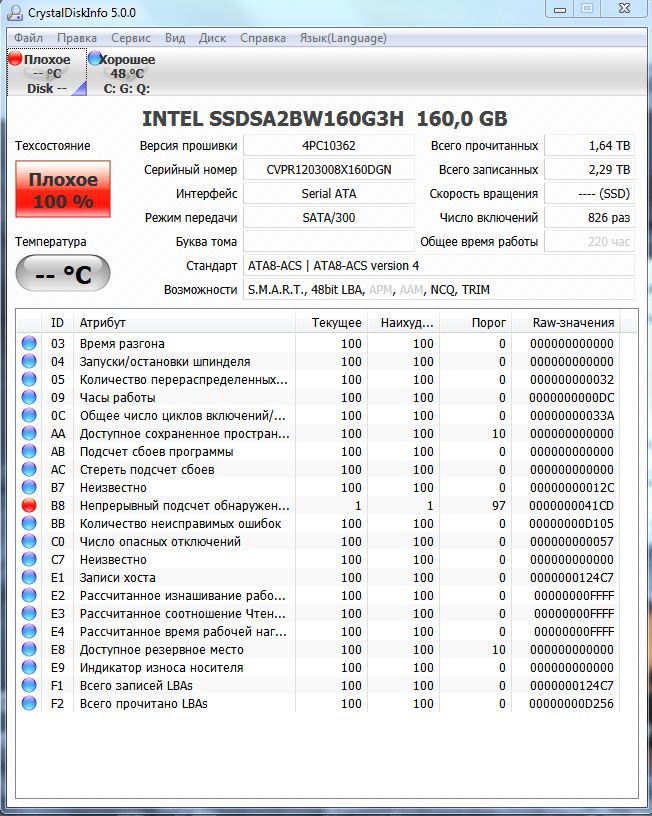The width and height of the screenshot is (652, 816).
Task: Click the Всего записанных value 2,29 ТВ
Action: pyautogui.click(x=590, y=170)
